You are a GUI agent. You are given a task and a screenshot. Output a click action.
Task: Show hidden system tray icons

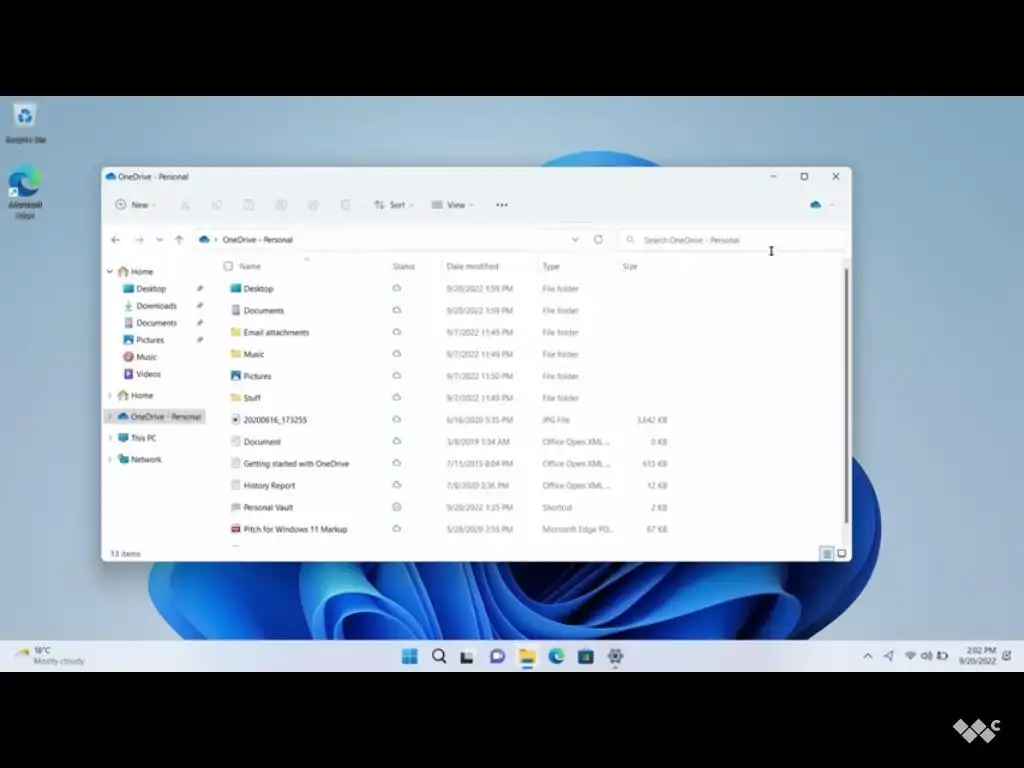(868, 656)
